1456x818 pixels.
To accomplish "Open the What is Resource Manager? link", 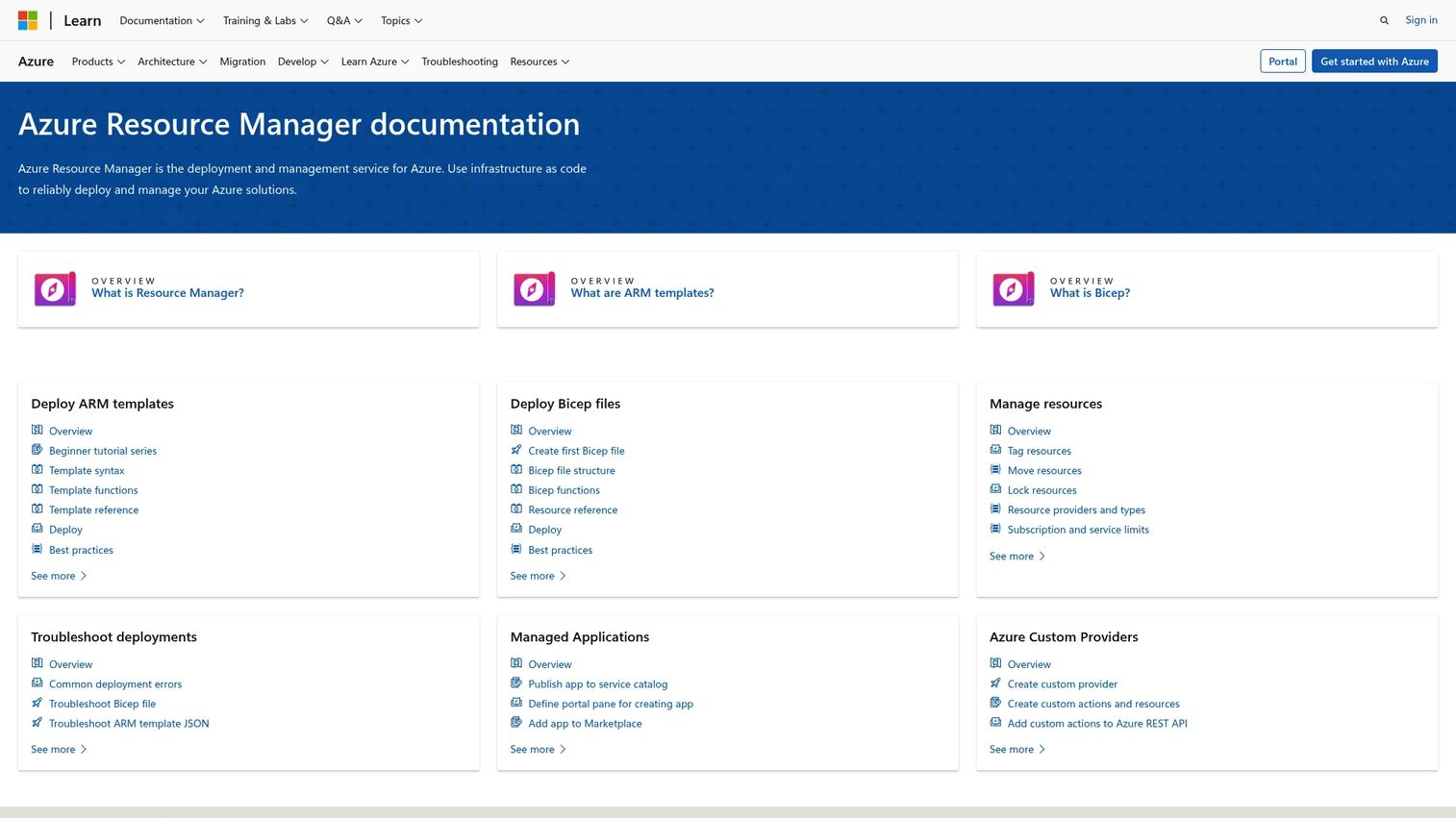I will 167,293.
